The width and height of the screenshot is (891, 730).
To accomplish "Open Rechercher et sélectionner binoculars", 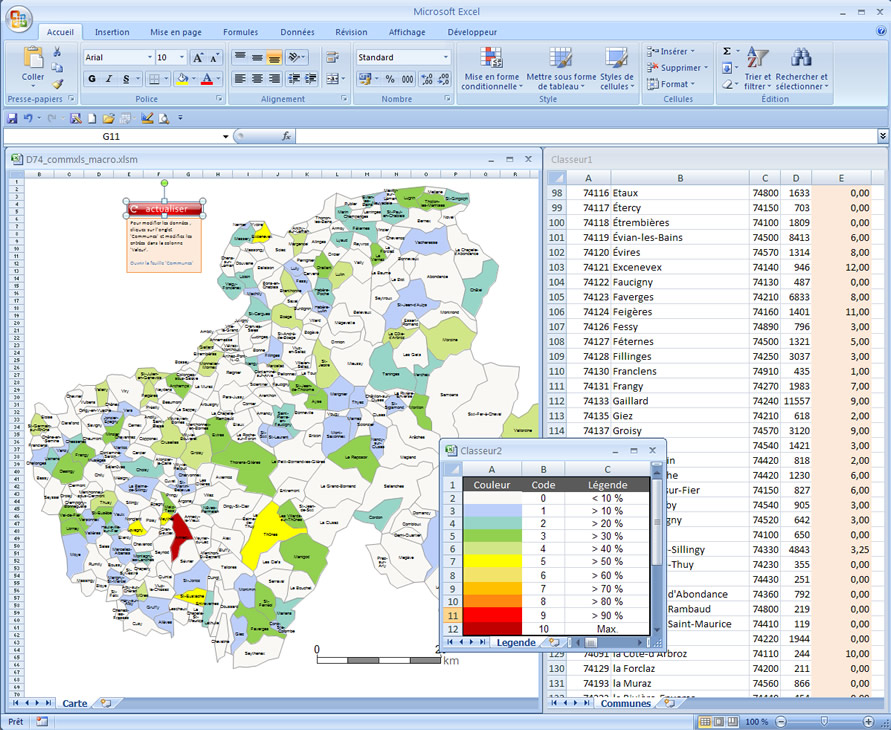I will point(801,68).
